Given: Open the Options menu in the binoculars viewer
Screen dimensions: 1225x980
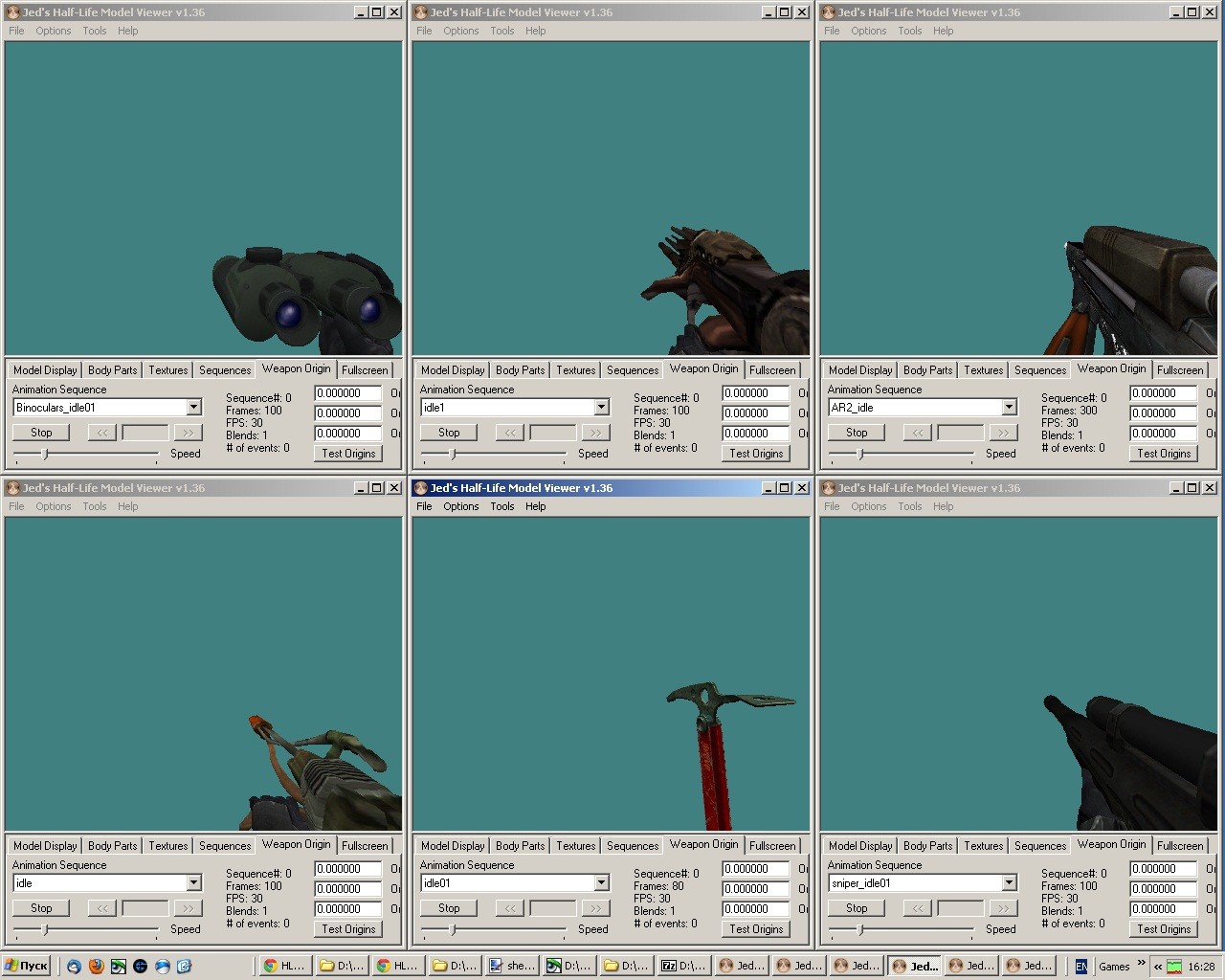Looking at the screenshot, I should (53, 31).
